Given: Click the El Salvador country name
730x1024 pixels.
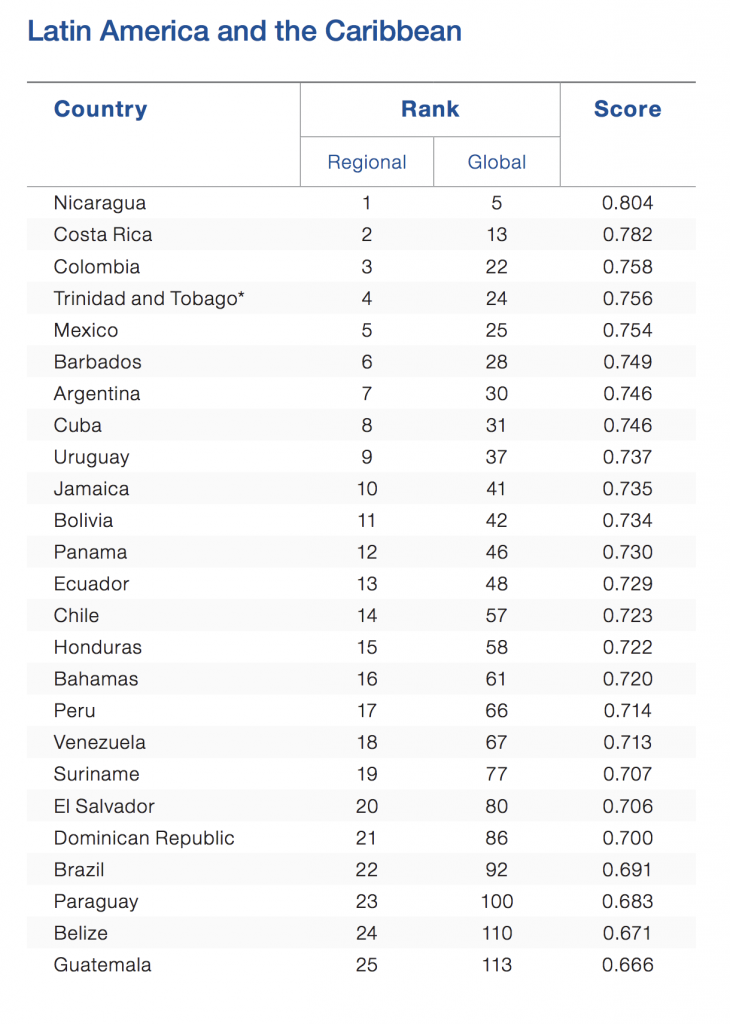Looking at the screenshot, I should click(x=104, y=806).
